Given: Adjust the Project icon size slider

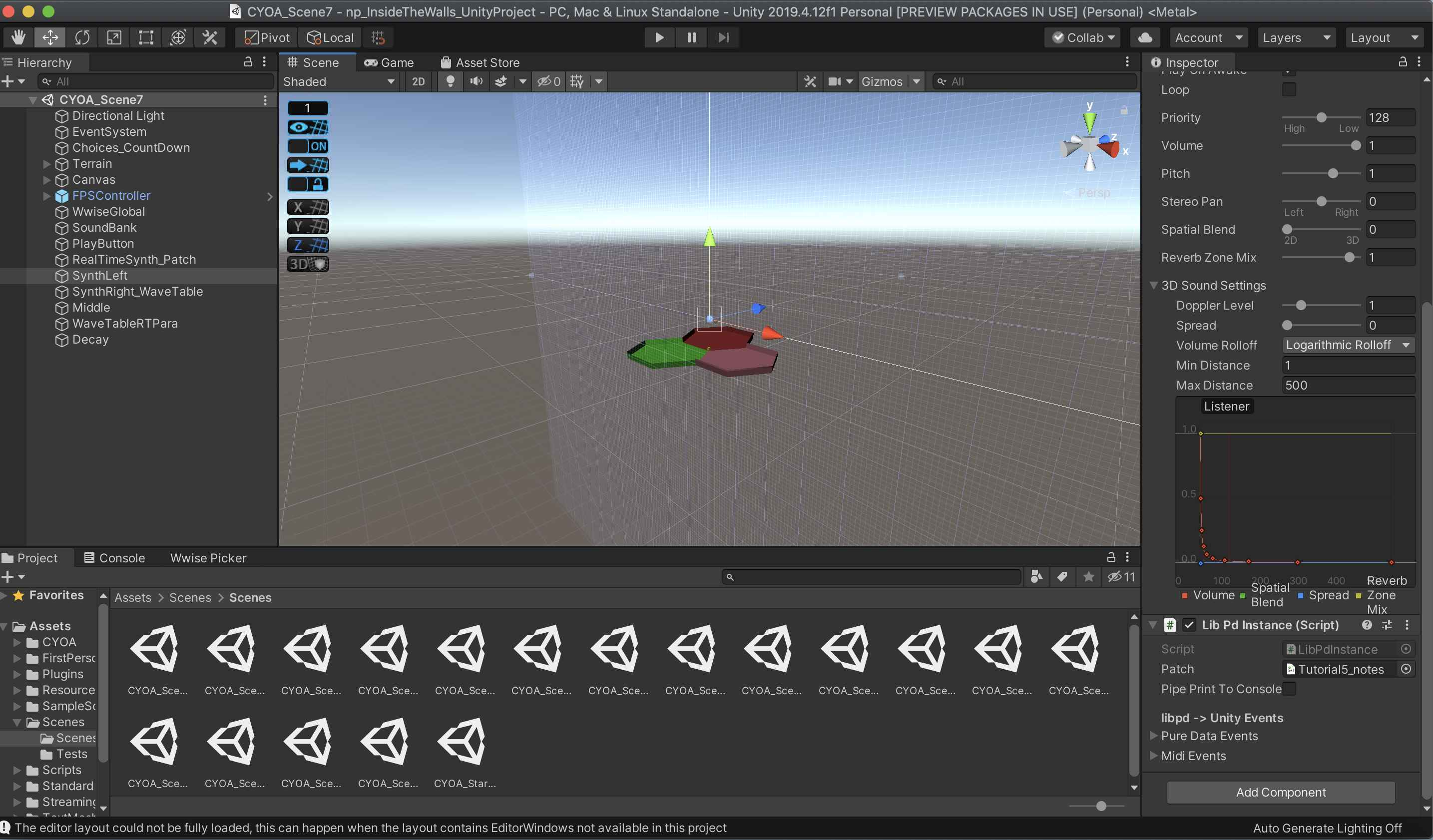Looking at the screenshot, I should coord(1096,806).
